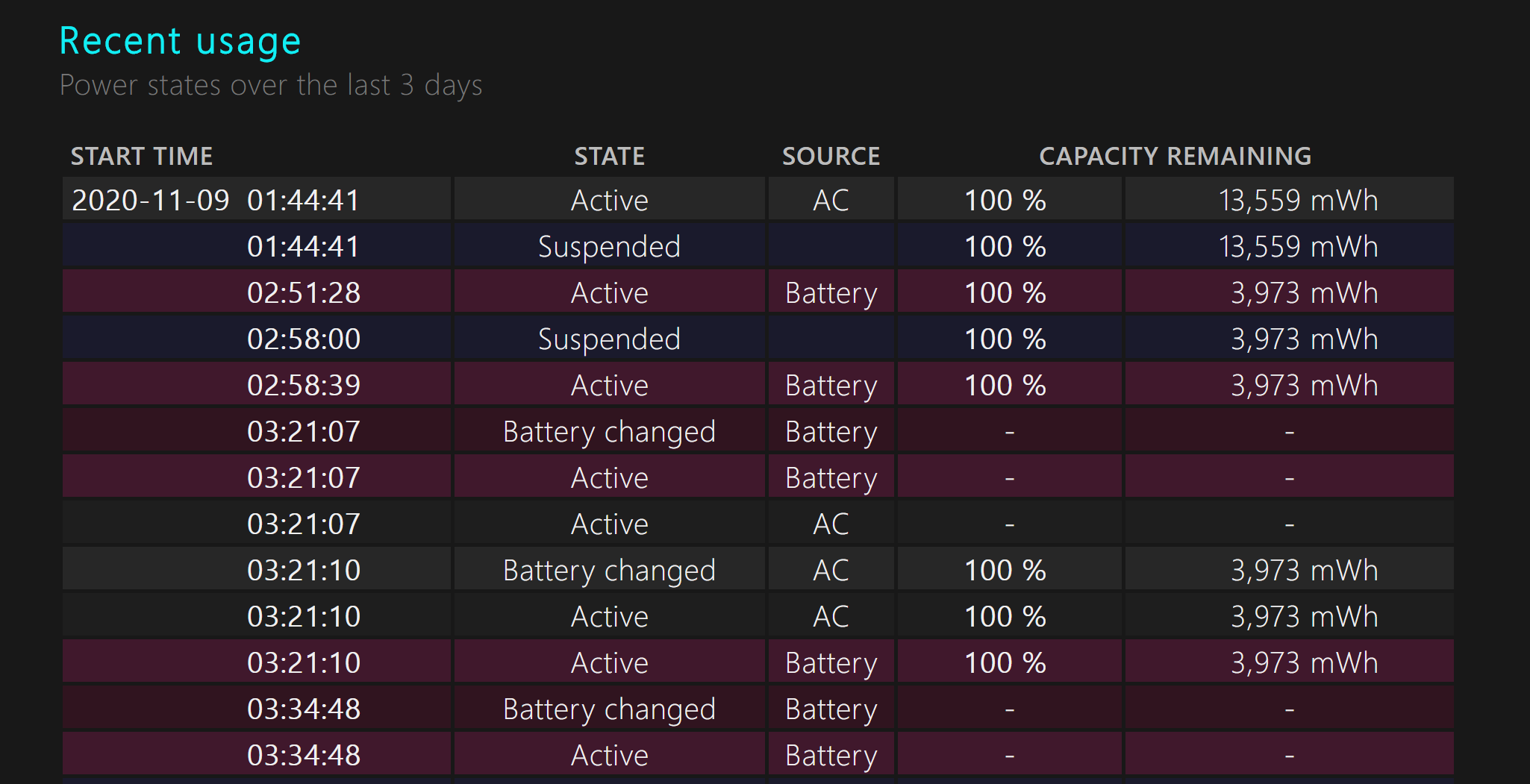The height and width of the screenshot is (784, 1530).
Task: Select the 02:51:28 start time cell
Action: [x=303, y=293]
